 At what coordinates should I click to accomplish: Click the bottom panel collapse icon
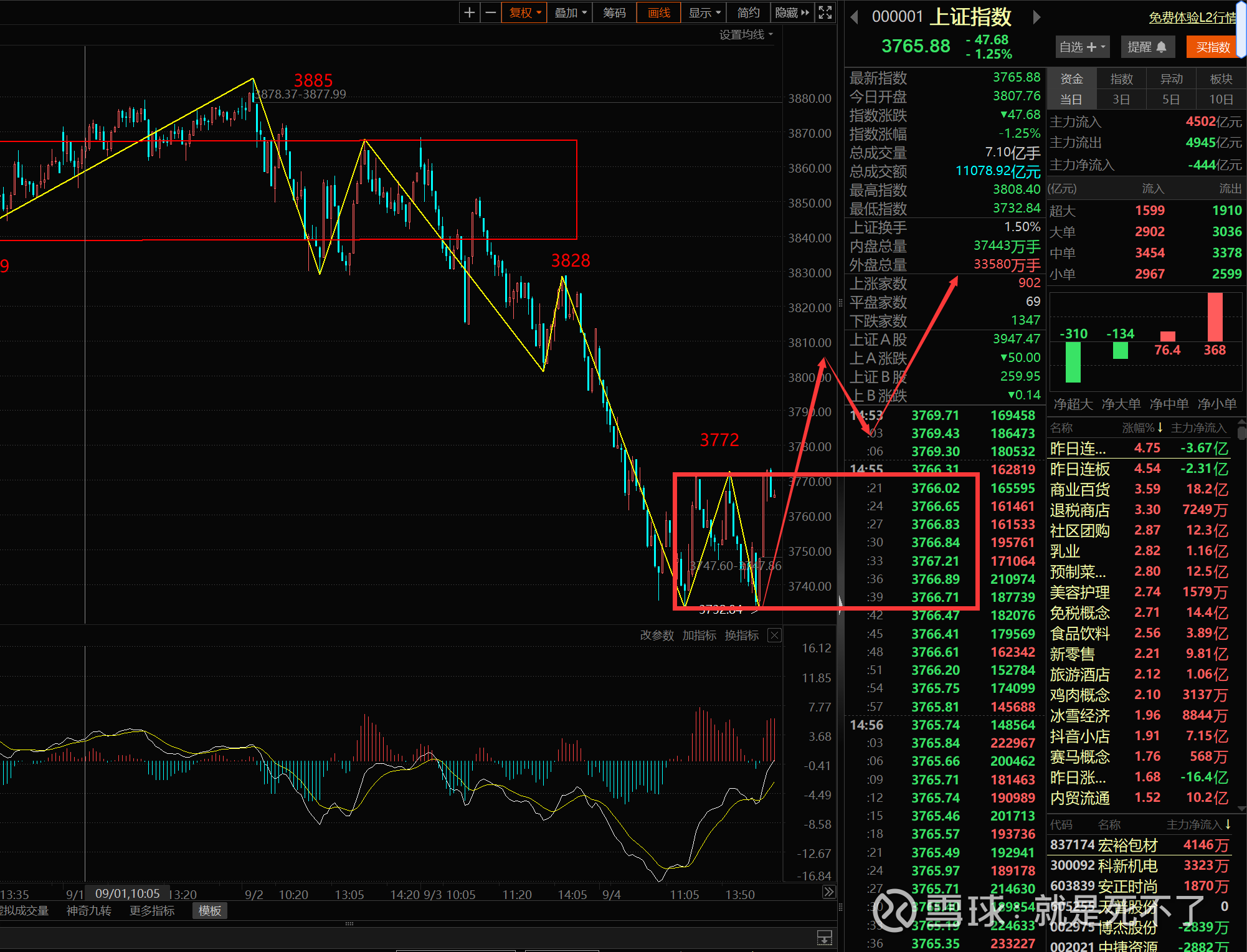pos(824,937)
